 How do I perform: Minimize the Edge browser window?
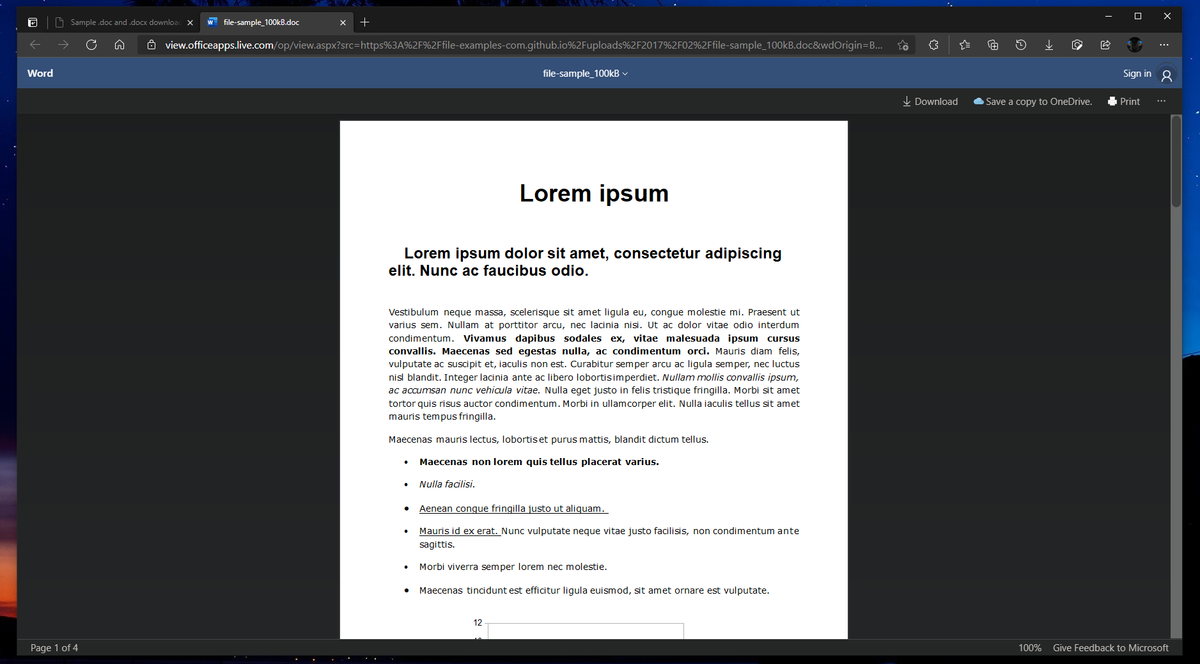point(1109,16)
